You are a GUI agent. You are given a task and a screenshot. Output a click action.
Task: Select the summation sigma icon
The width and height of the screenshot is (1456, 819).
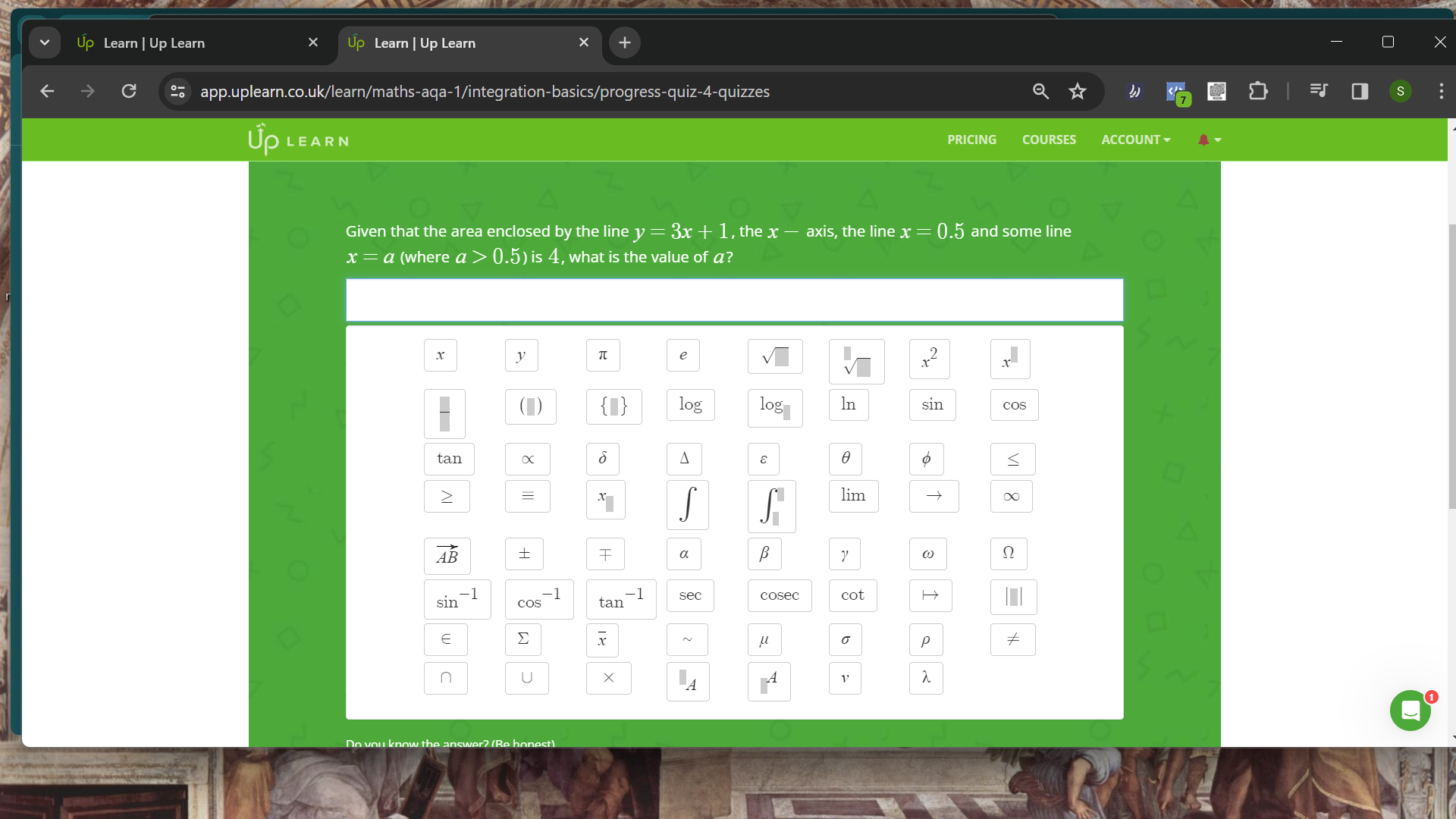pos(524,639)
